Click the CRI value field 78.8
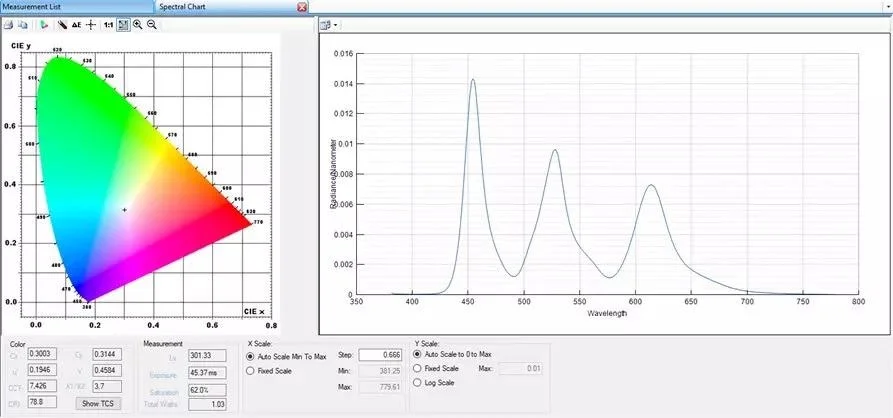The width and height of the screenshot is (893, 418). pyautogui.click(x=42, y=402)
